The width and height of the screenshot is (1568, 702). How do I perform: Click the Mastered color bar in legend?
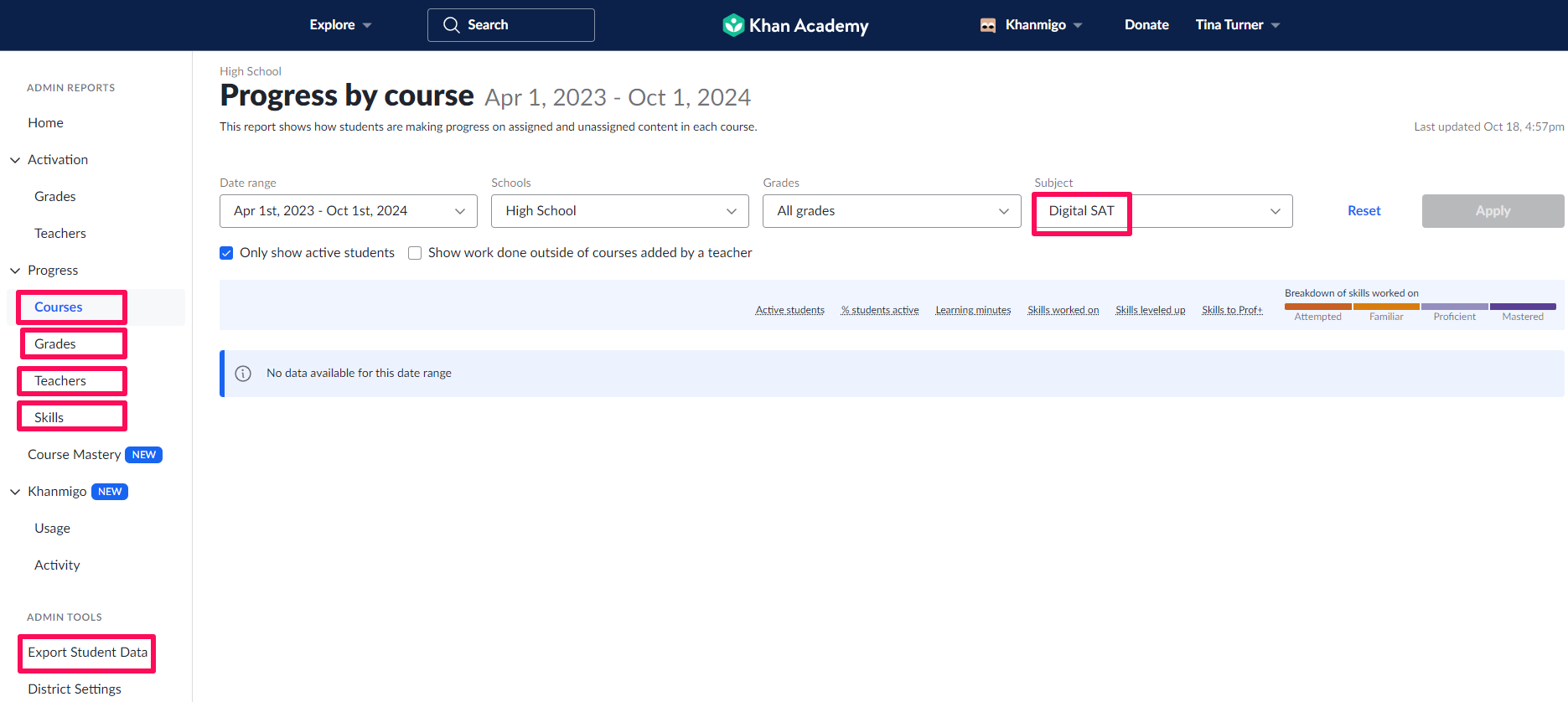coord(1523,307)
